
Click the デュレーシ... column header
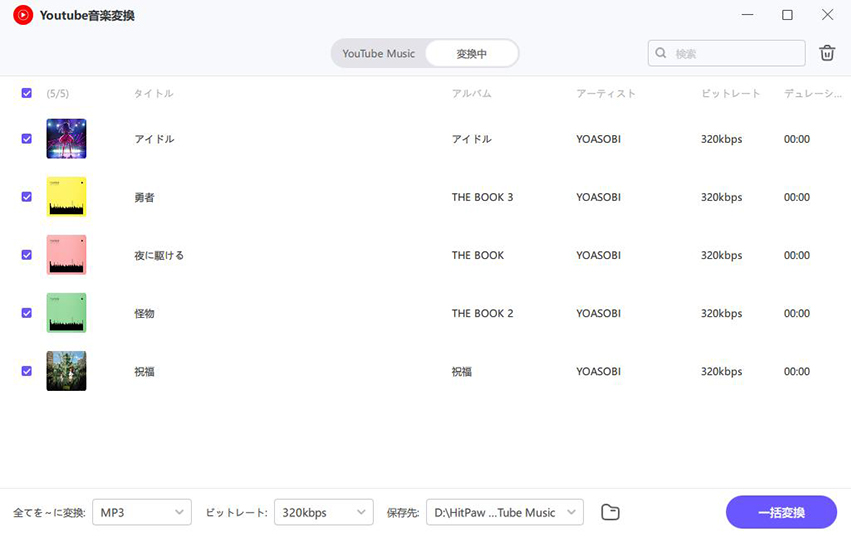pyautogui.click(x=812, y=93)
